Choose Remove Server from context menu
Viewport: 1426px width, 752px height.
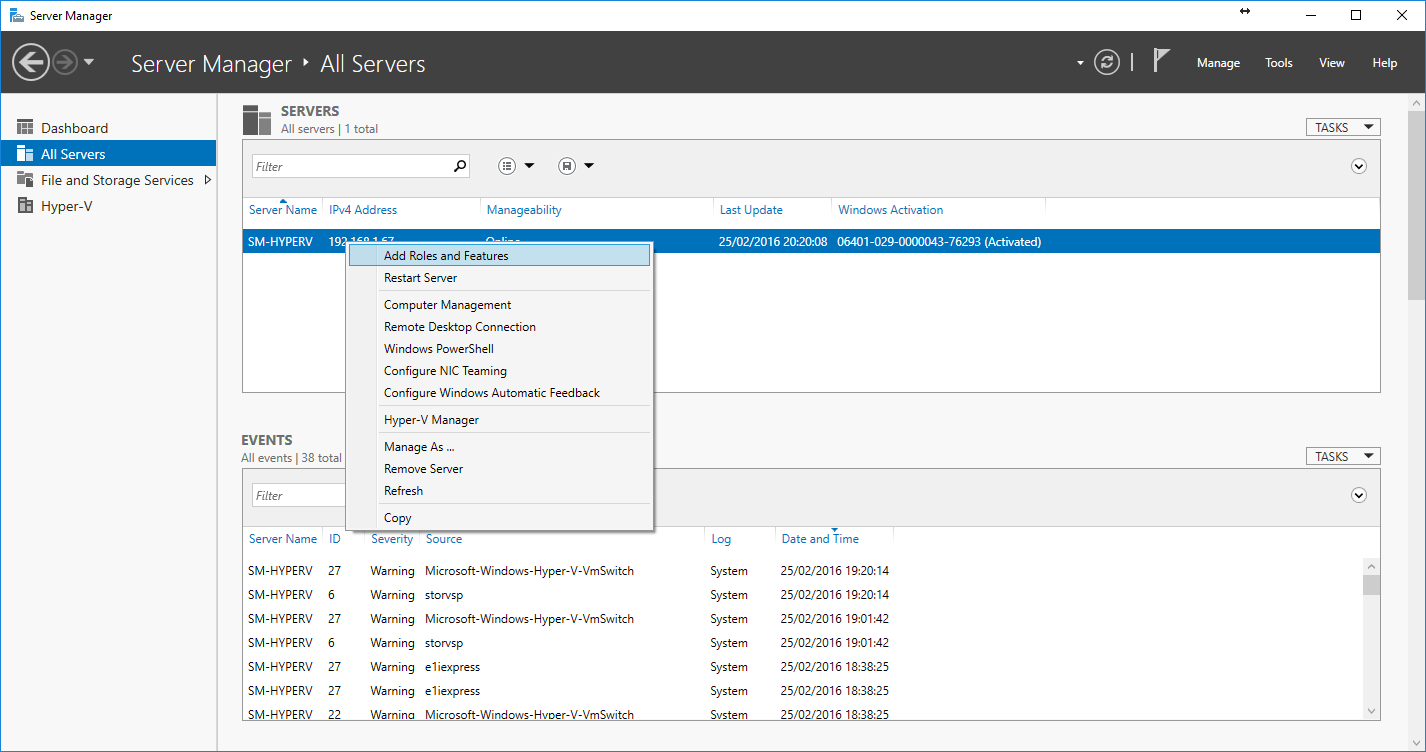499,469
